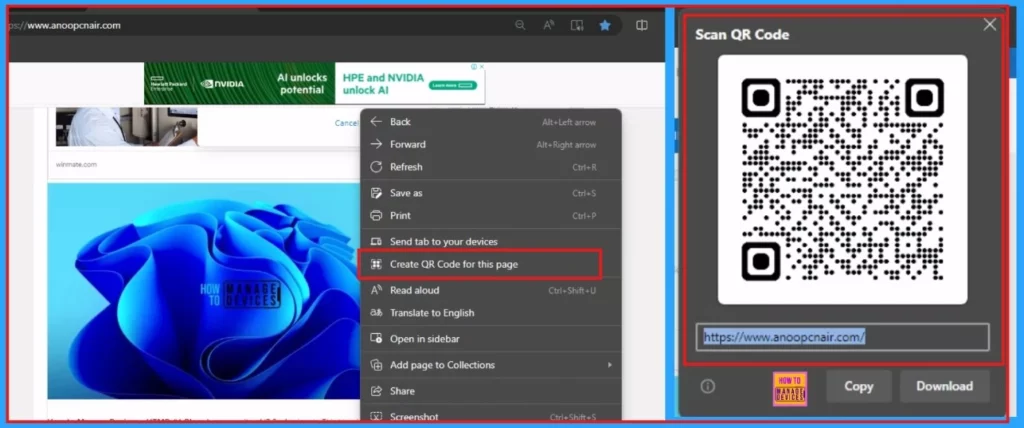
Task: Click the Back arrow icon in context menu
Action: click(376, 122)
